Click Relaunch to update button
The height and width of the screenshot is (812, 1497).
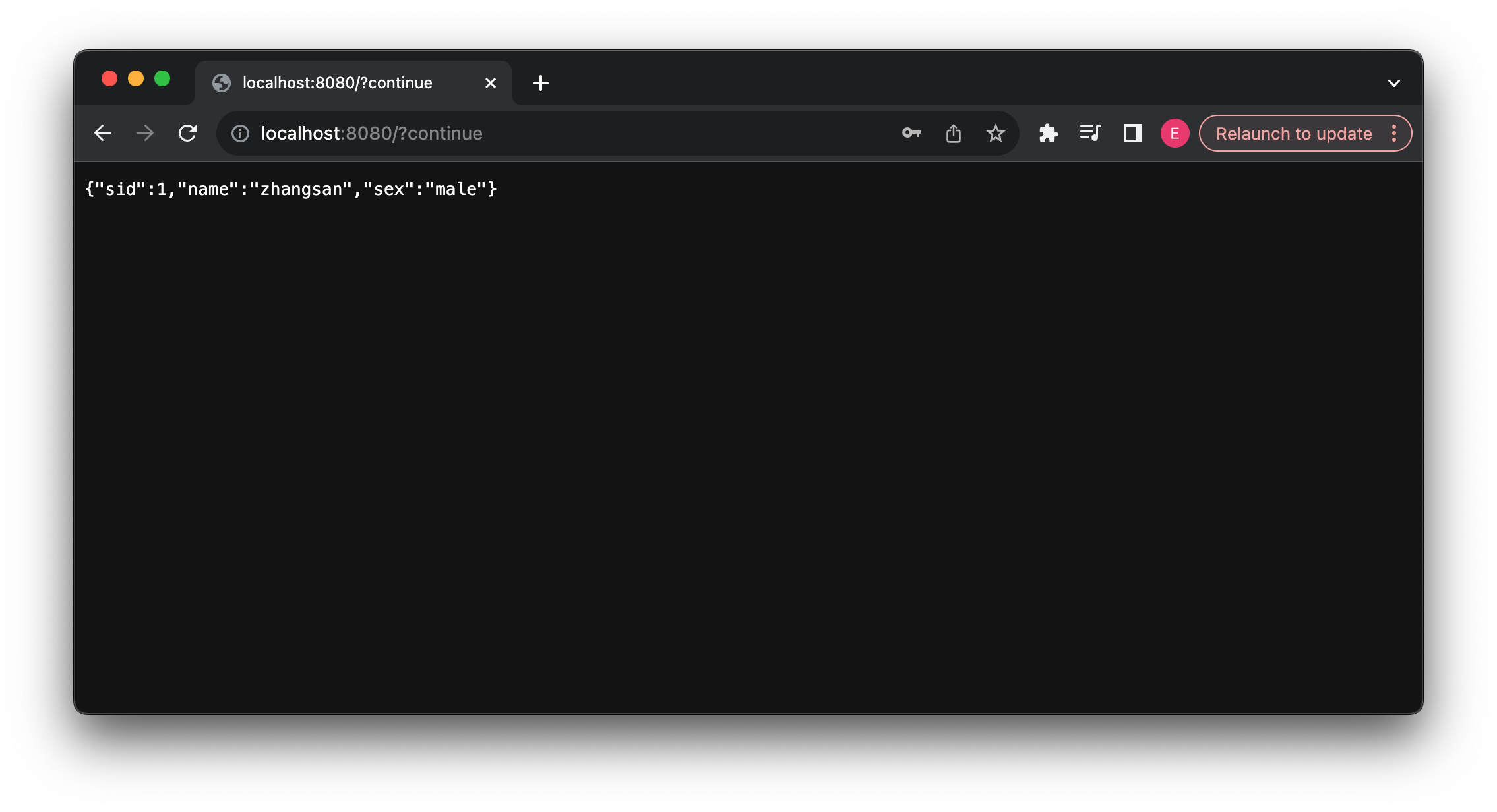tap(1293, 134)
